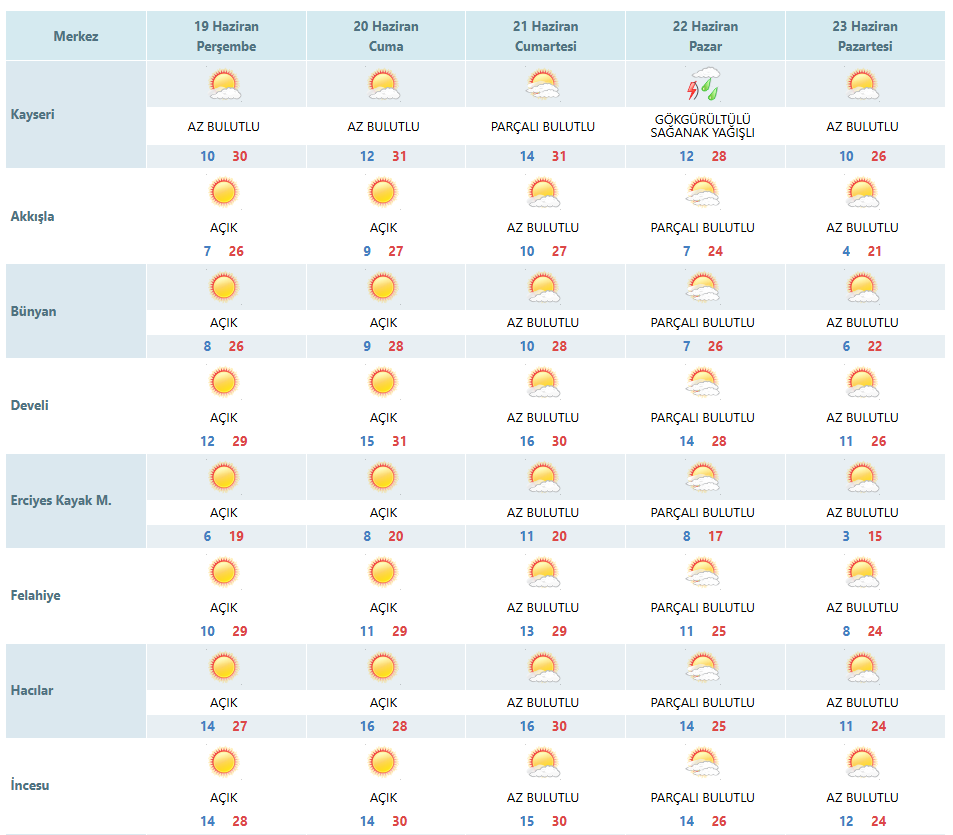The width and height of the screenshot is (953, 835).
Task: Open the Develi district label
Action: (30, 405)
